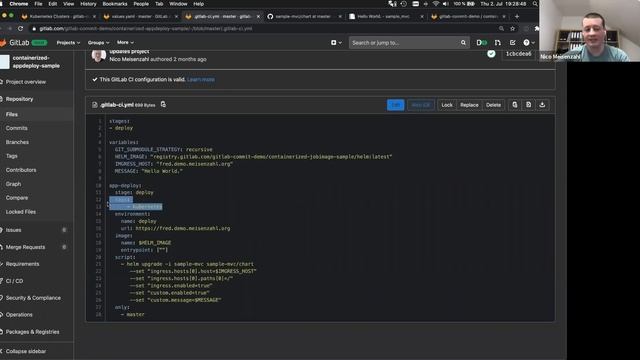Open the Bookmarks menu
The width and height of the screenshot is (640, 360).
115,4
